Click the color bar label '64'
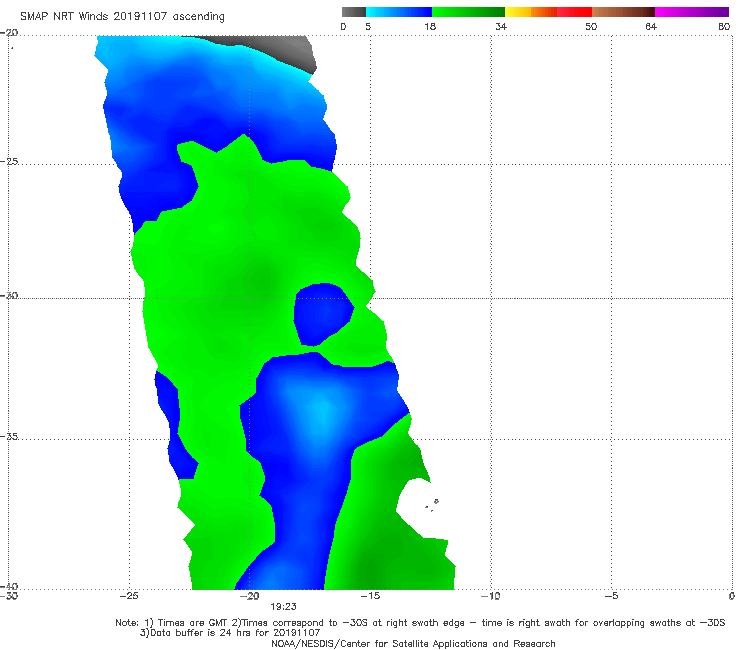This screenshot has height=650, width=740. click(651, 26)
